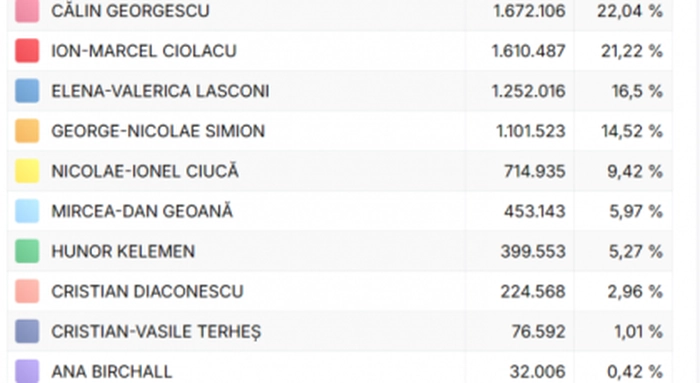Click the slate blue swatch beside Cristian-Vasile Terheș
Image resolution: width=700 pixels, height=383 pixels.
coord(27,331)
